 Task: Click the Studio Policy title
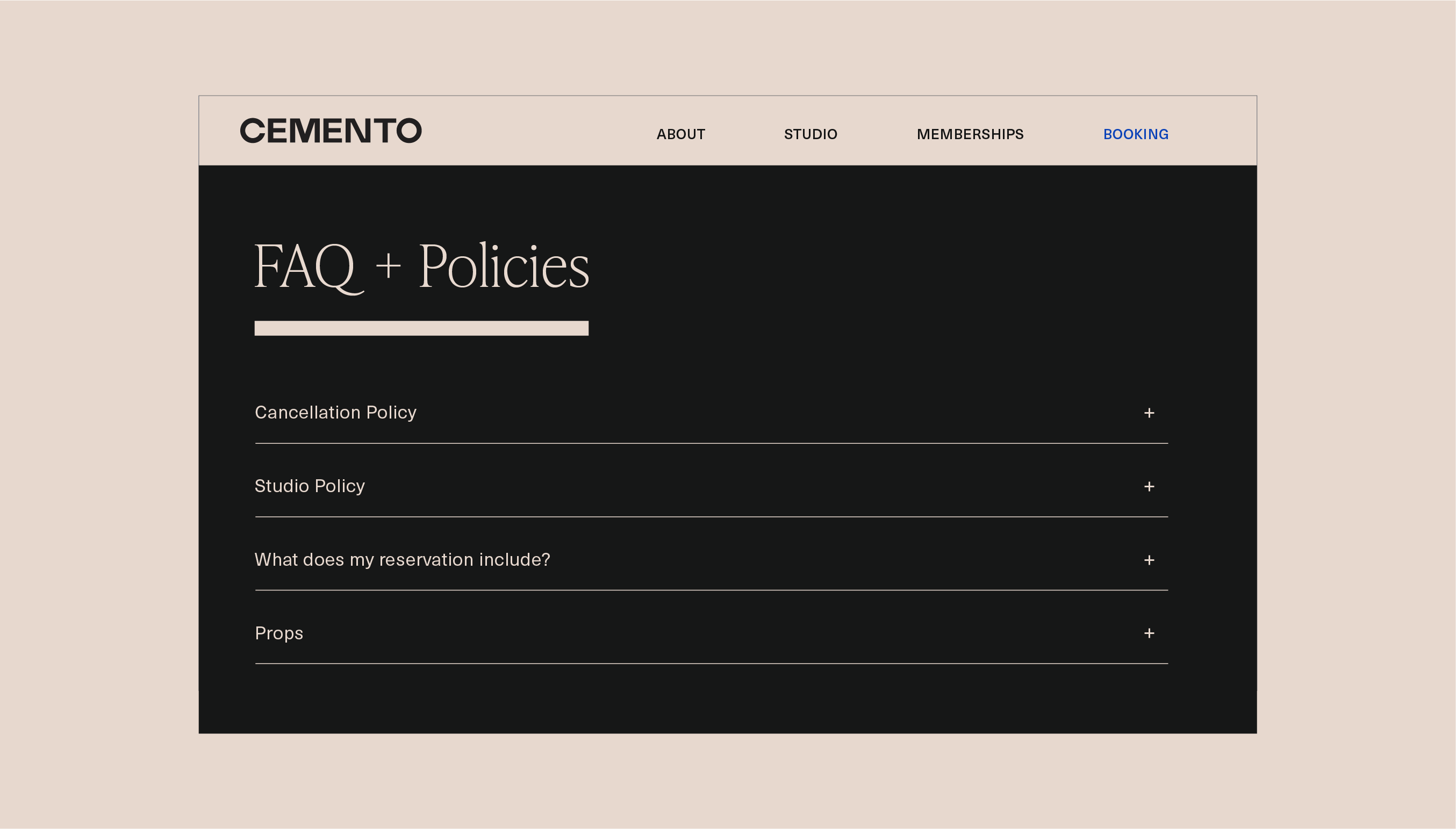pos(309,486)
